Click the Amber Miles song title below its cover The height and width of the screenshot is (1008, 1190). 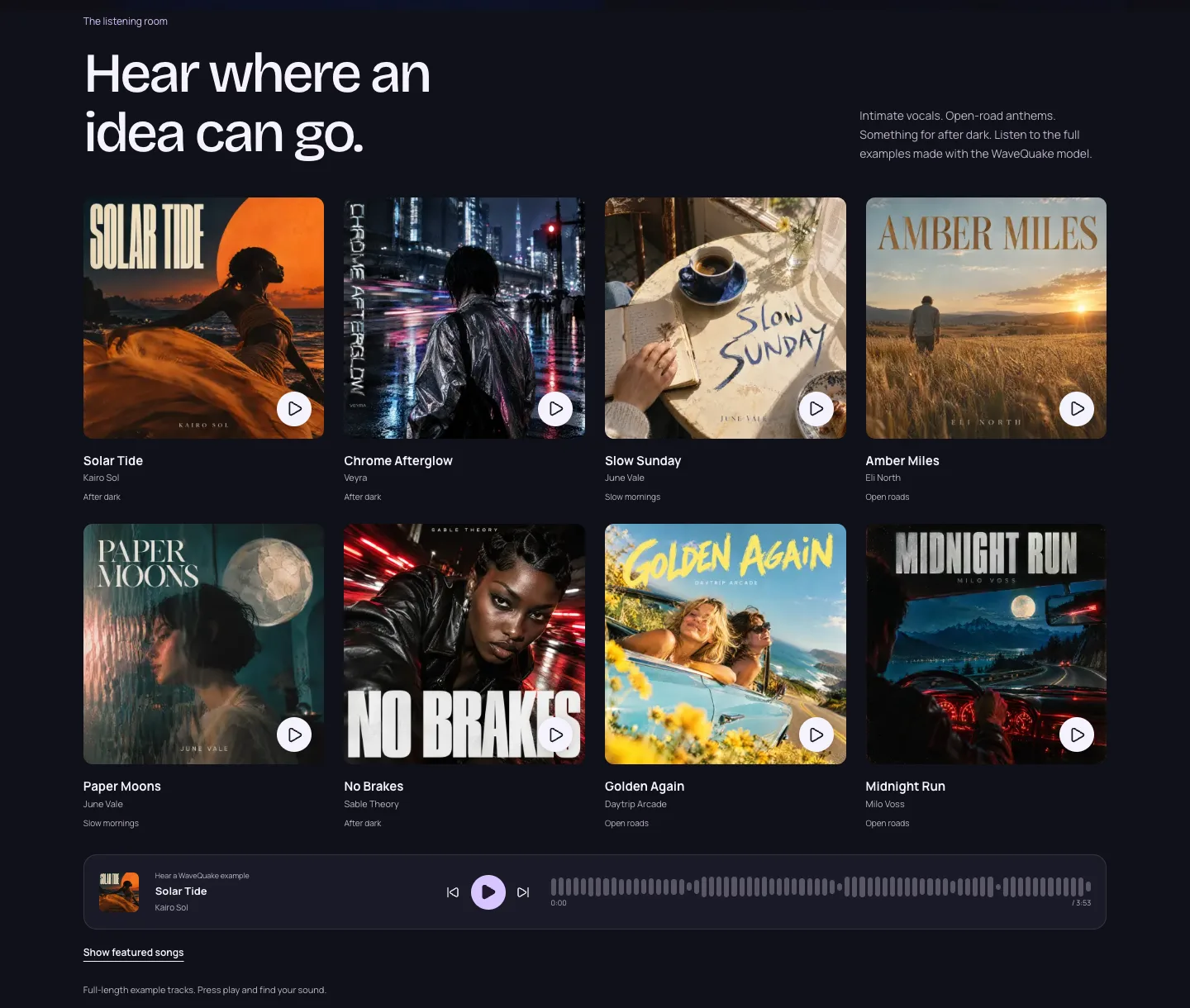coord(902,461)
